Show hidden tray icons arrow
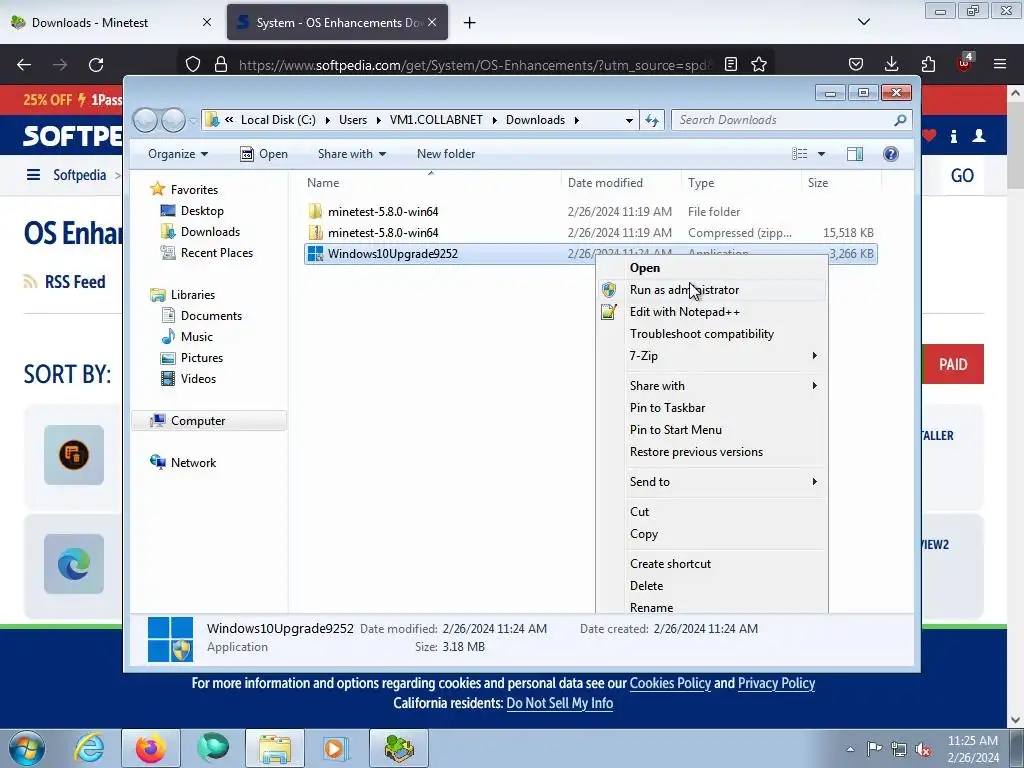This screenshot has height=768, width=1024. pyautogui.click(x=850, y=749)
